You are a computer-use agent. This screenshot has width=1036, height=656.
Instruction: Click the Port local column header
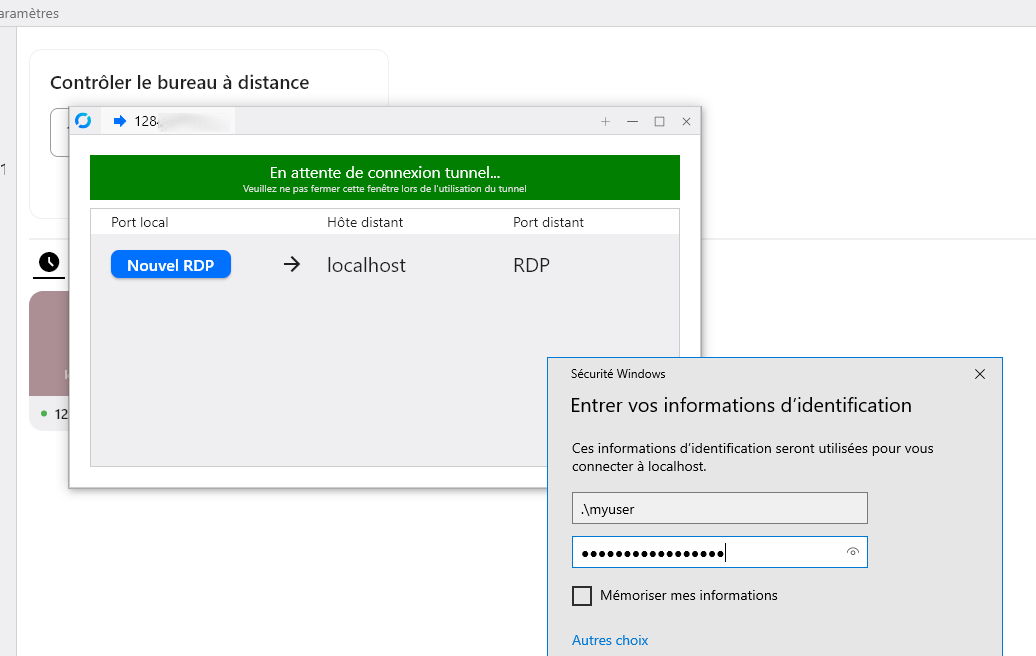click(x=138, y=222)
